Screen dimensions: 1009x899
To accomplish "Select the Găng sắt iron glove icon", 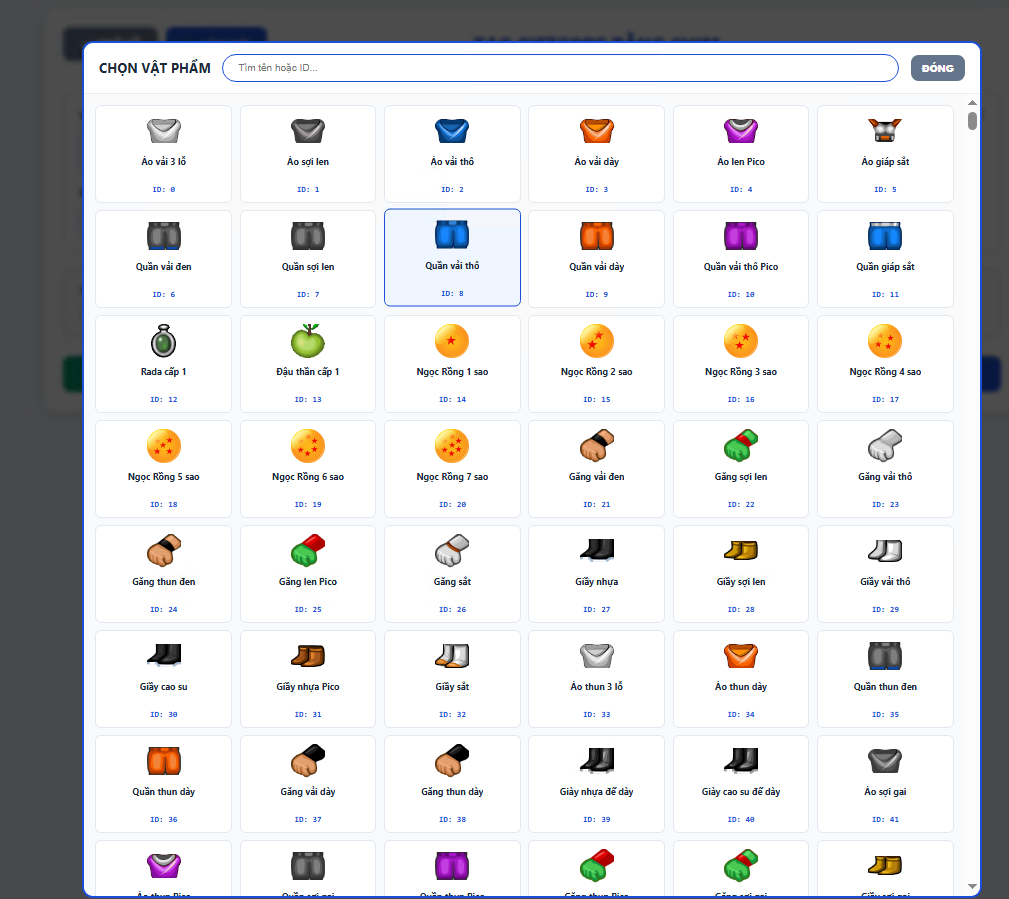I will 452,550.
